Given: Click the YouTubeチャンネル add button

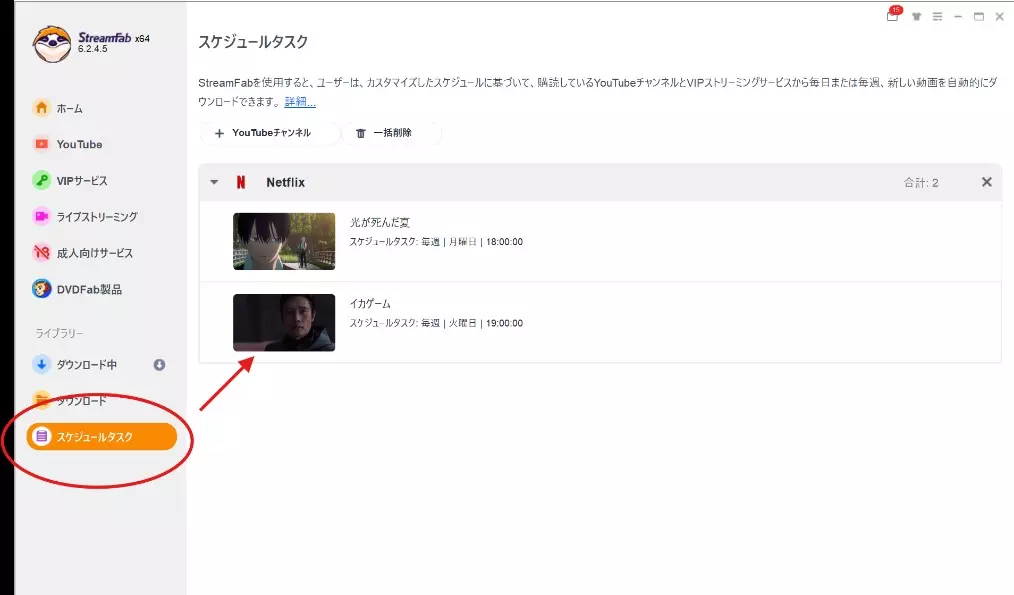Looking at the screenshot, I should (x=270, y=133).
